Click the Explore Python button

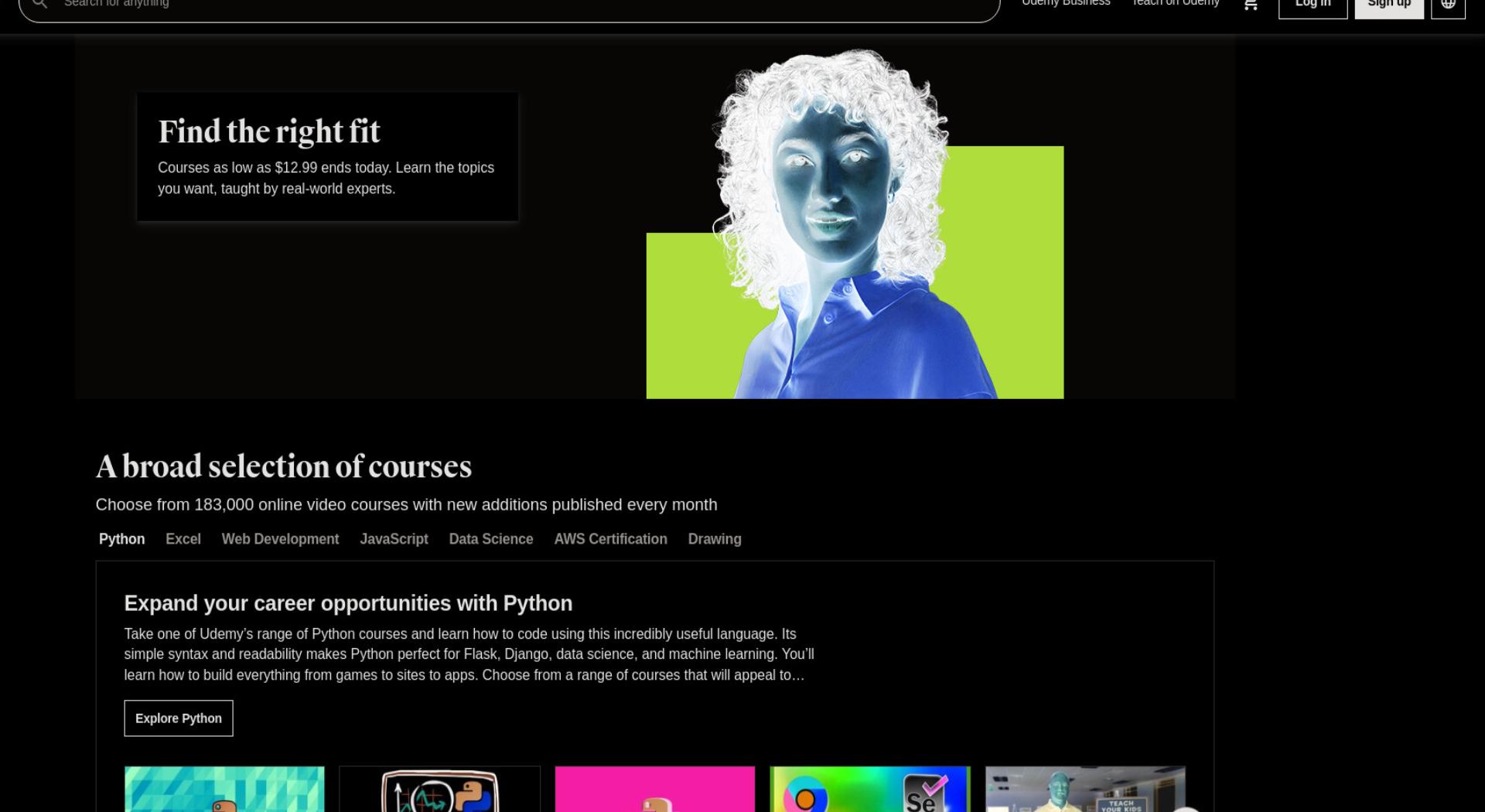point(179,718)
